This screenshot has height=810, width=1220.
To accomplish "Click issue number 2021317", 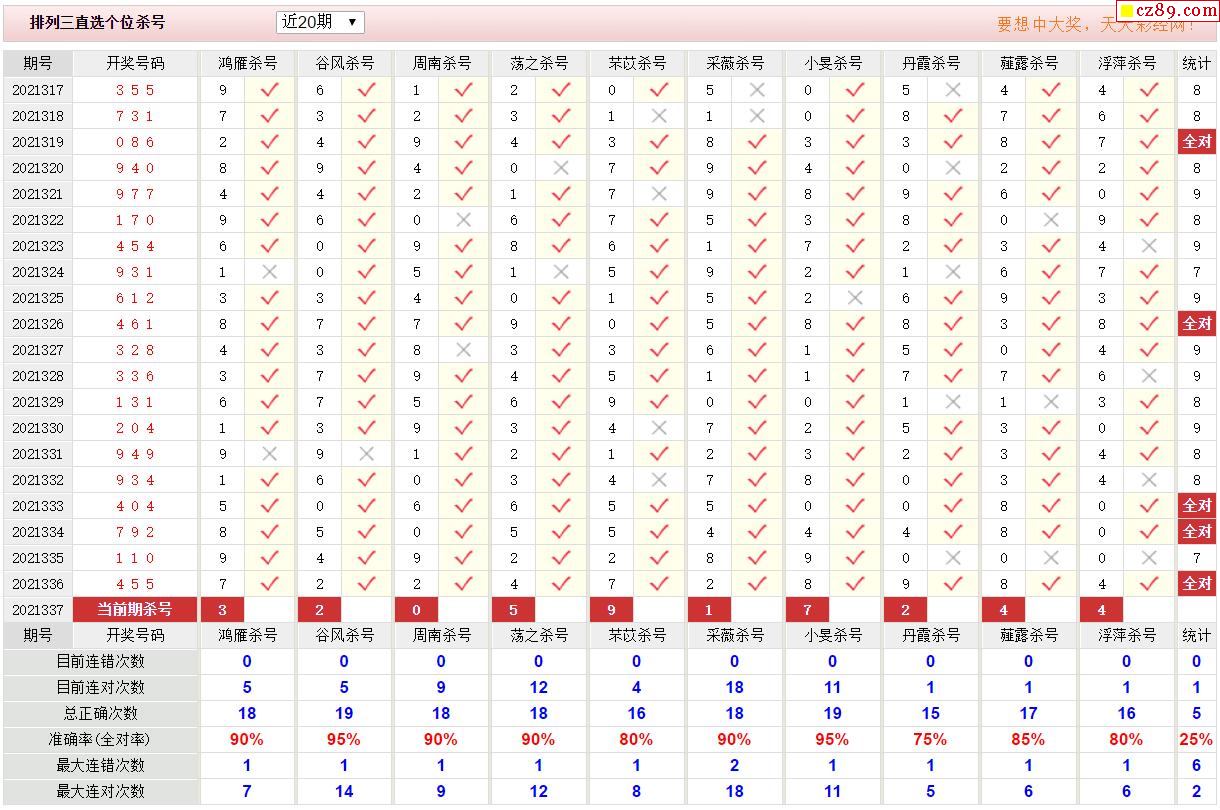I will 38,90.
